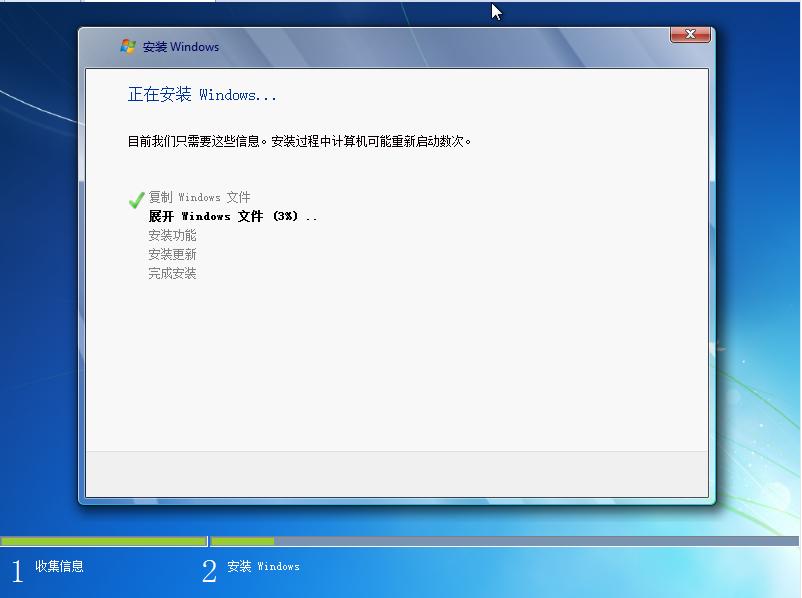Close the 安装 Windows setup window
The height and width of the screenshot is (598, 802).
[x=689, y=34]
